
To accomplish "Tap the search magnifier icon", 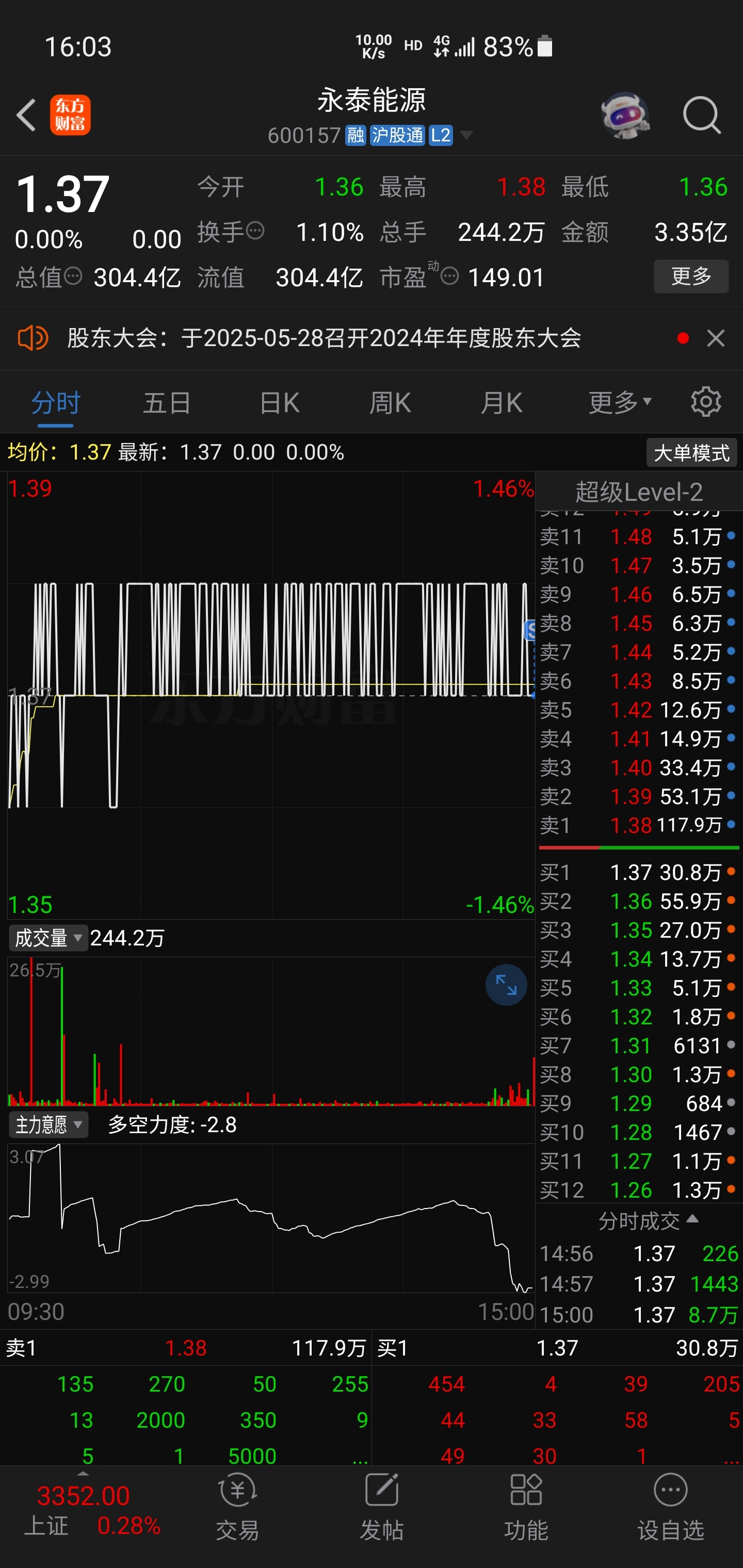I will [x=702, y=115].
